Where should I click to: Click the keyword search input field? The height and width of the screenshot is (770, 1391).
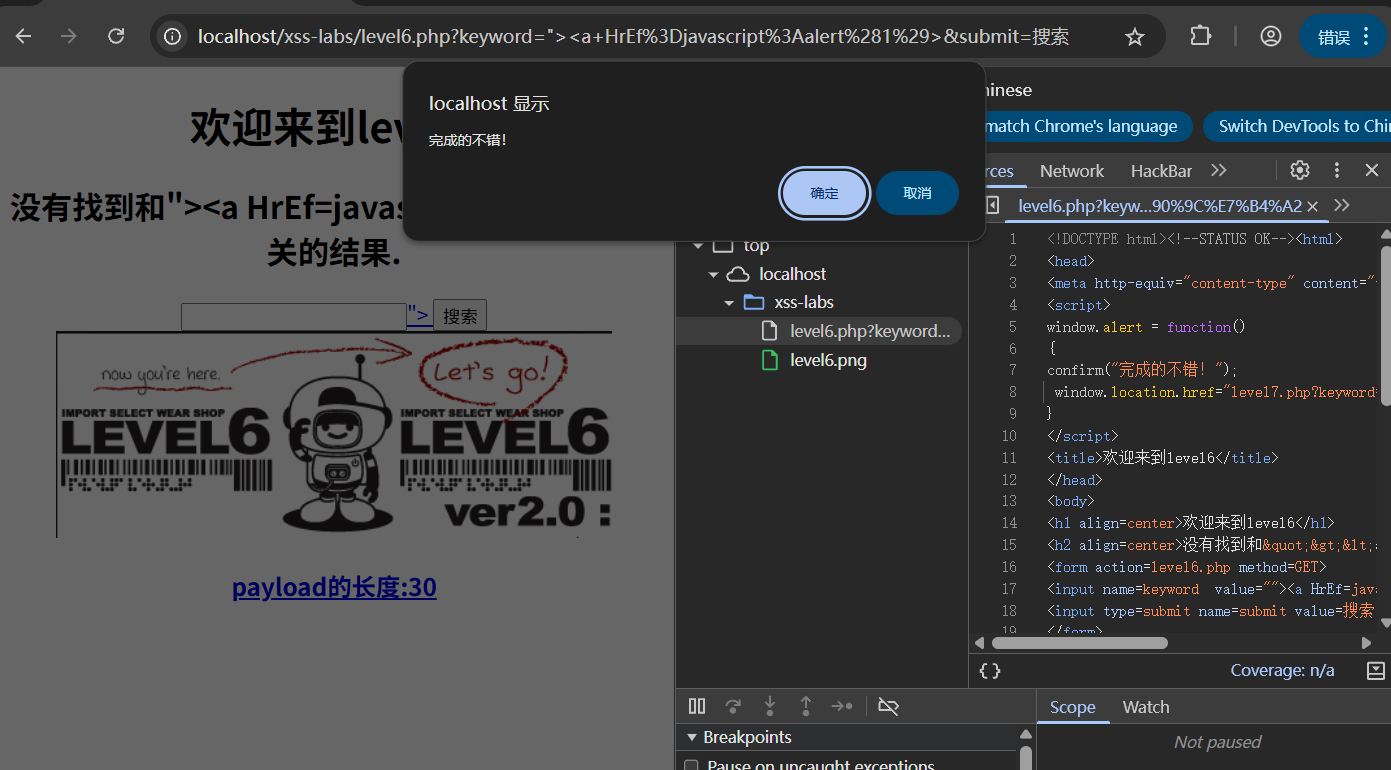294,316
